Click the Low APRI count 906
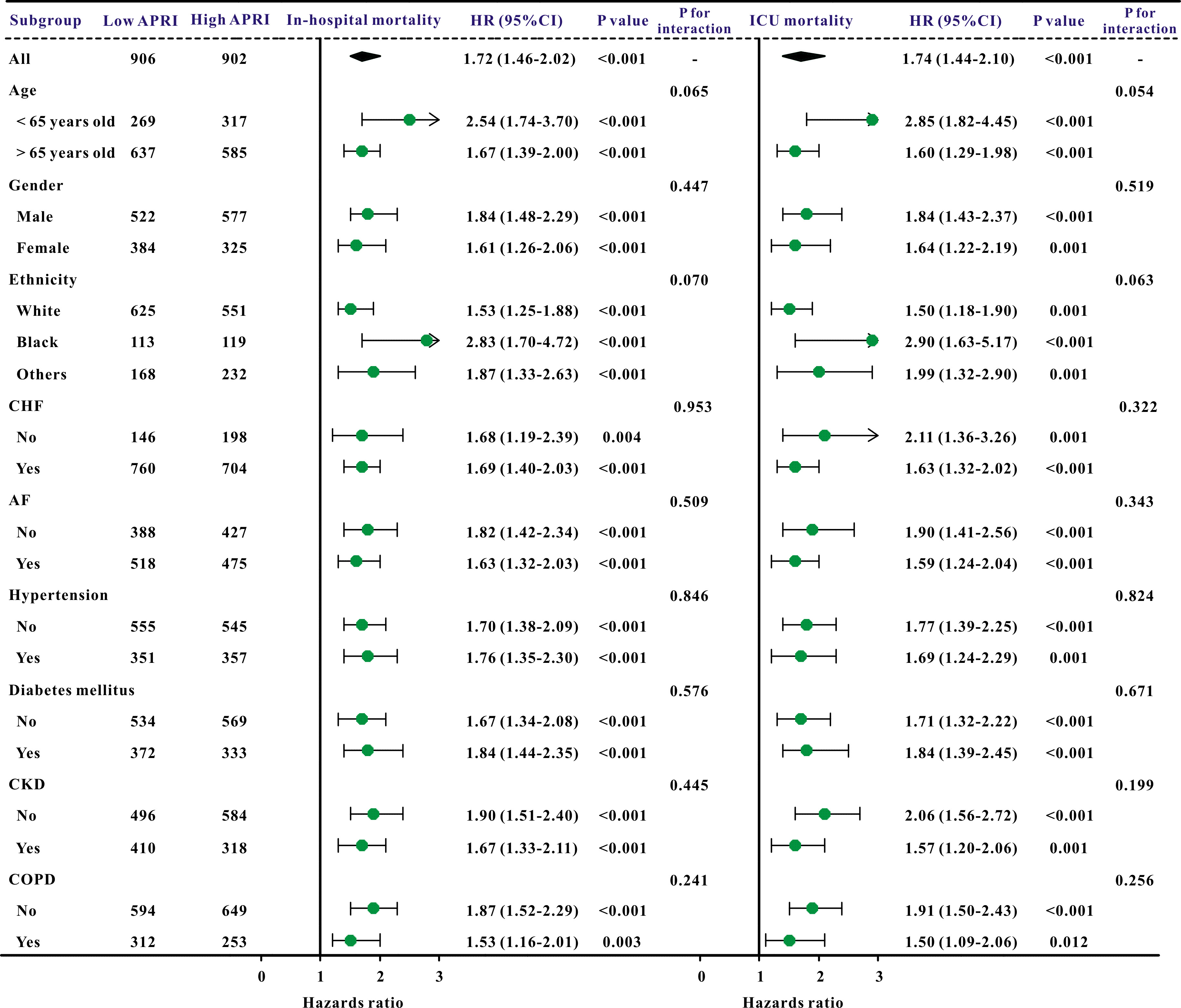 coord(143,59)
